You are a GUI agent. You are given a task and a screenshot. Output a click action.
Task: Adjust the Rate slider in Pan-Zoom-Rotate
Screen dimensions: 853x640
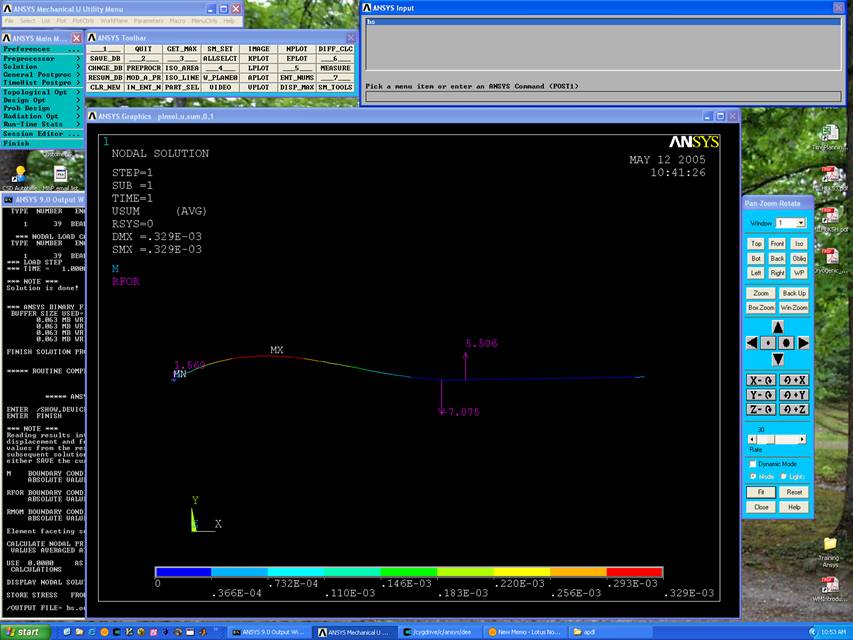[765, 439]
